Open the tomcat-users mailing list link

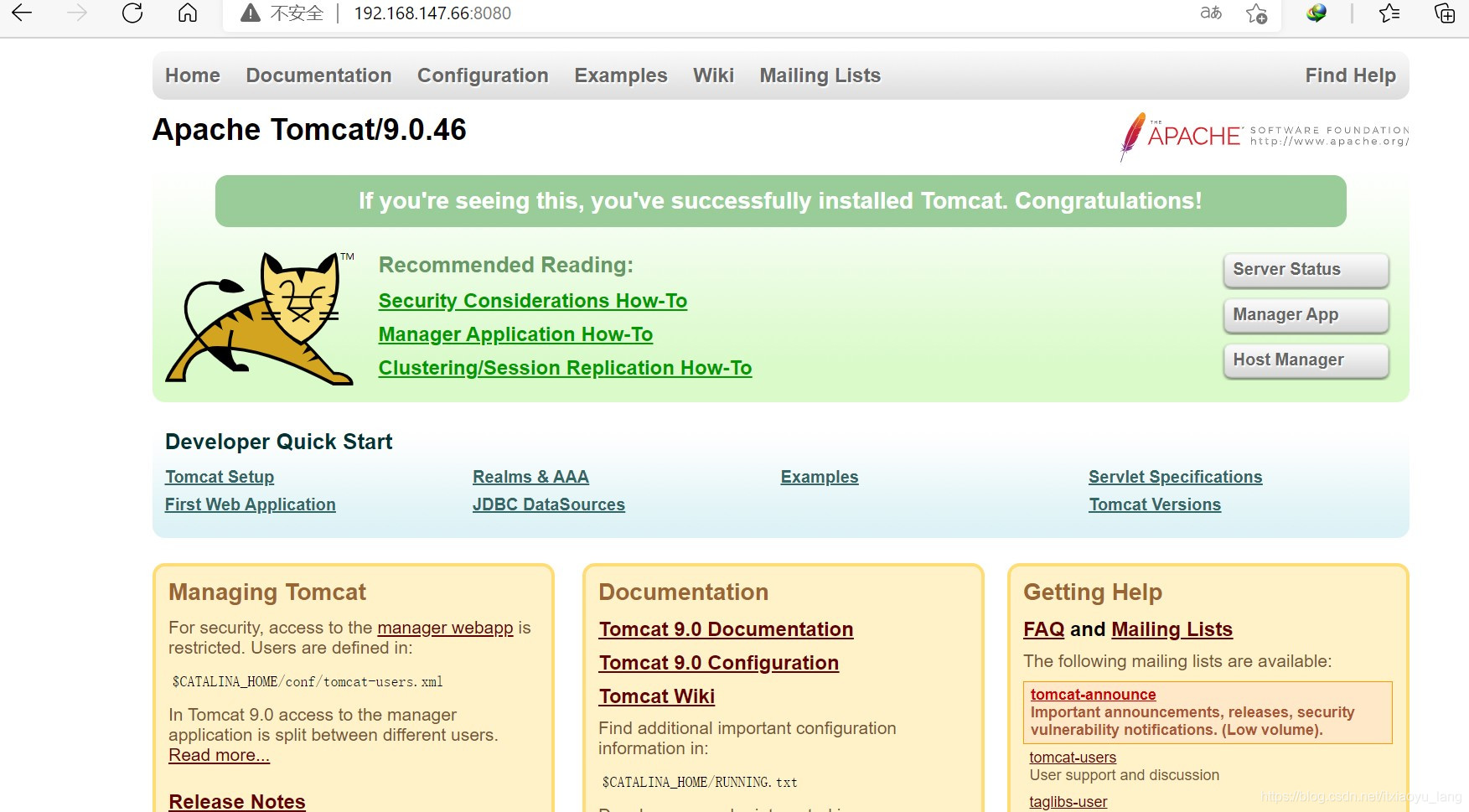[1073, 758]
